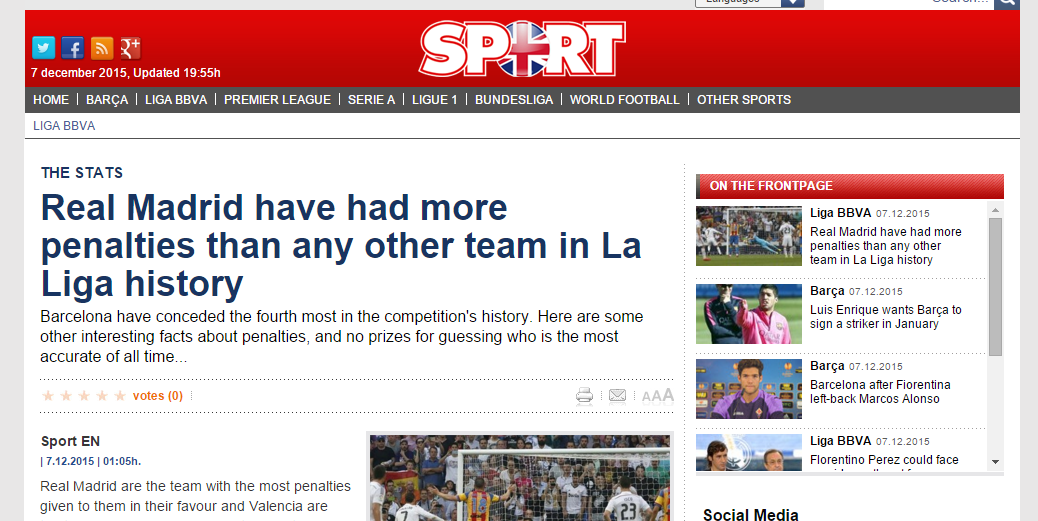Open the PREMIER LEAGUE menu item
Image resolution: width=1038 pixels, height=521 pixels.
click(x=277, y=99)
